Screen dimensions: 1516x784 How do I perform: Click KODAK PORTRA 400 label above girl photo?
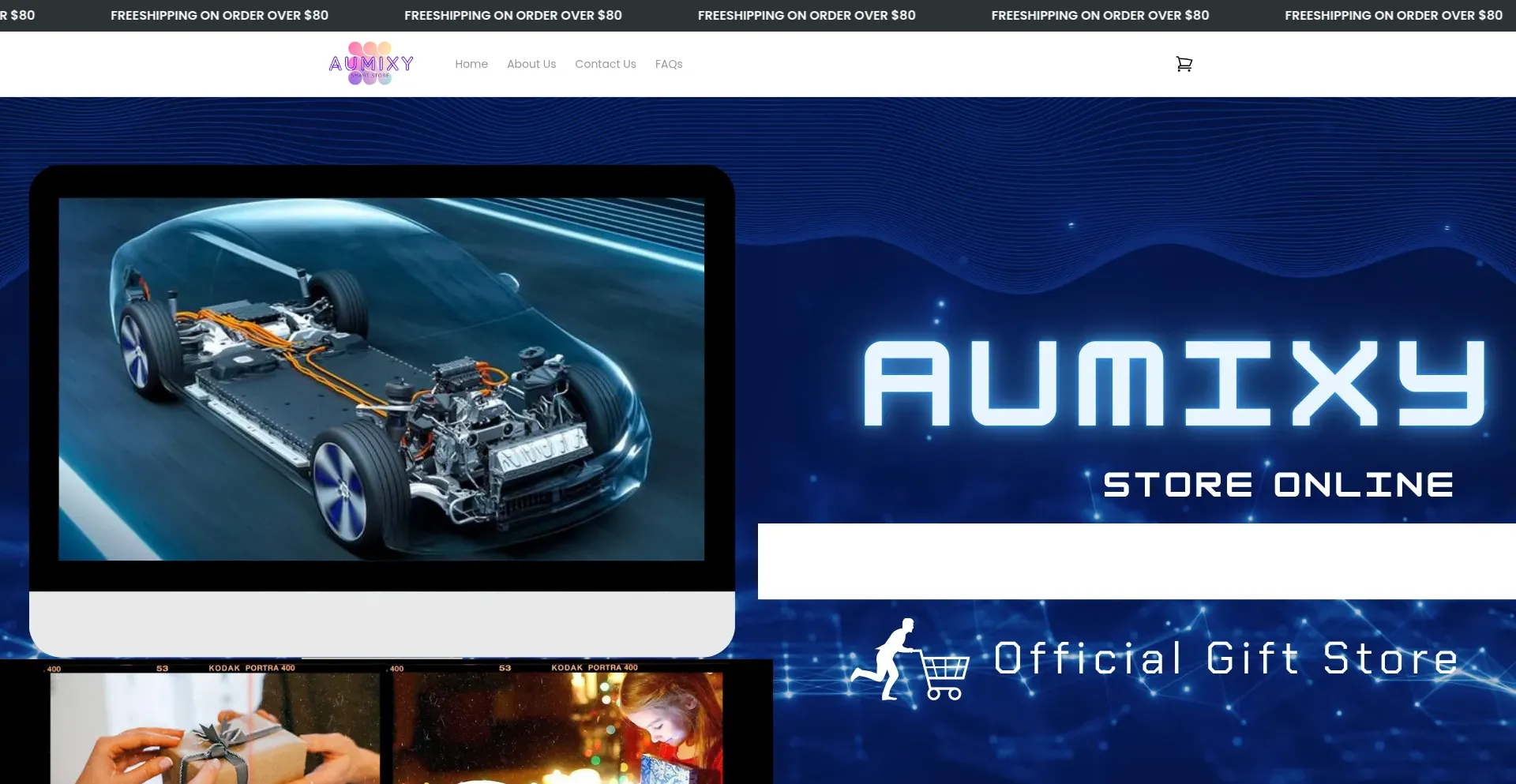[x=594, y=668]
